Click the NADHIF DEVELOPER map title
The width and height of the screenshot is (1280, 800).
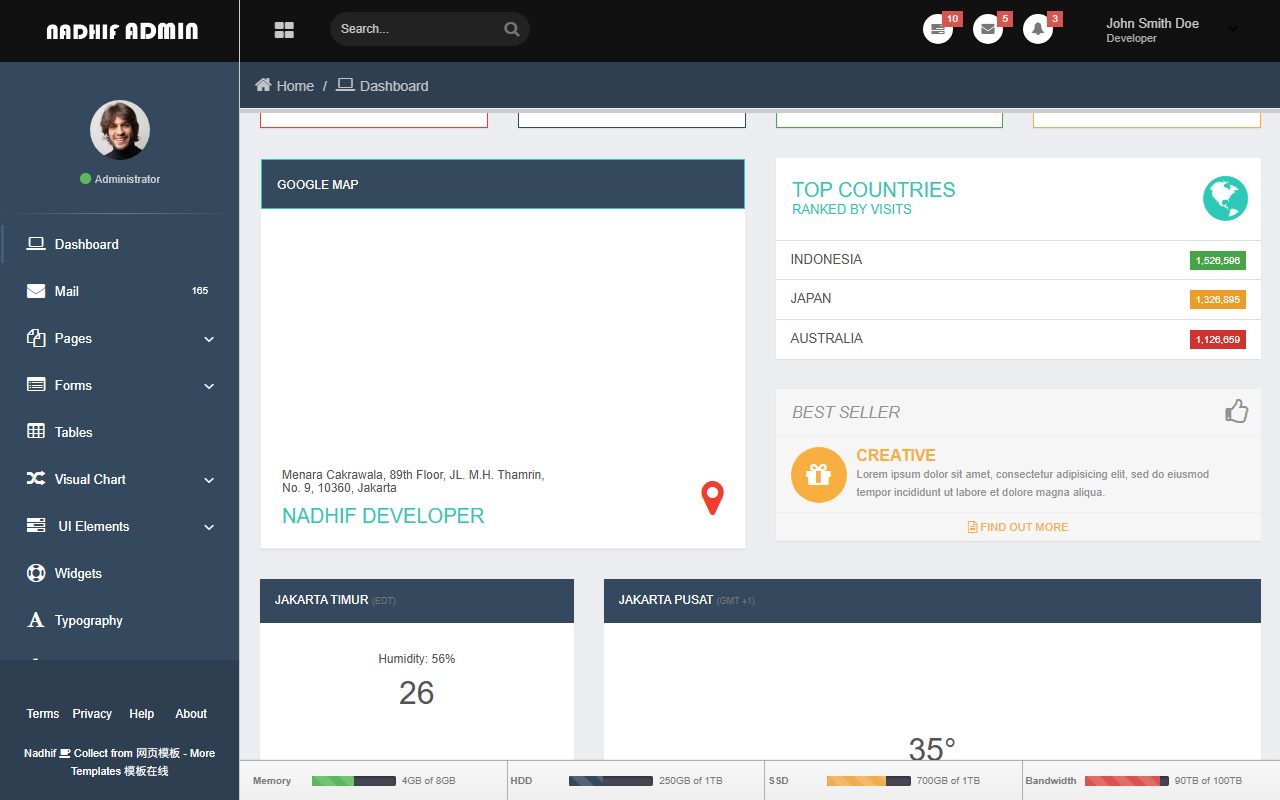(383, 516)
